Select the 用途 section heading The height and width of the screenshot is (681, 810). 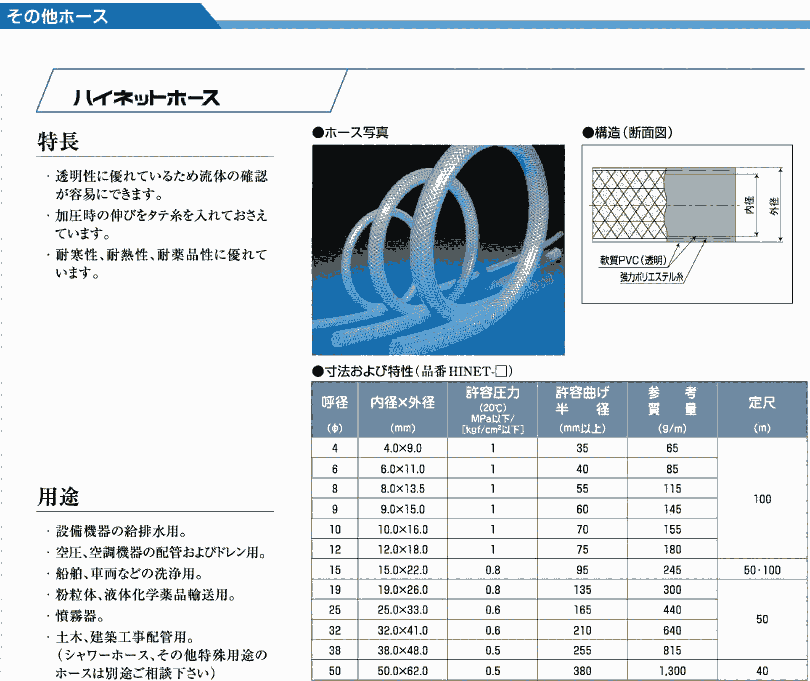(58, 497)
